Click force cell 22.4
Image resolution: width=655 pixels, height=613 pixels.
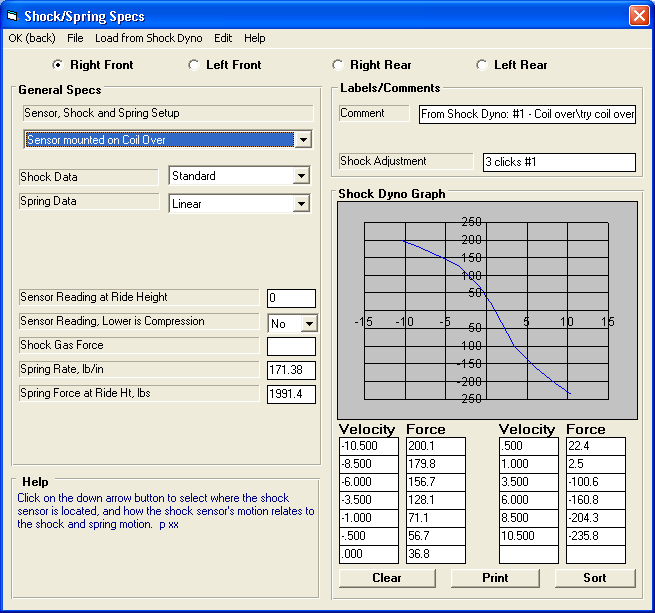click(x=596, y=446)
